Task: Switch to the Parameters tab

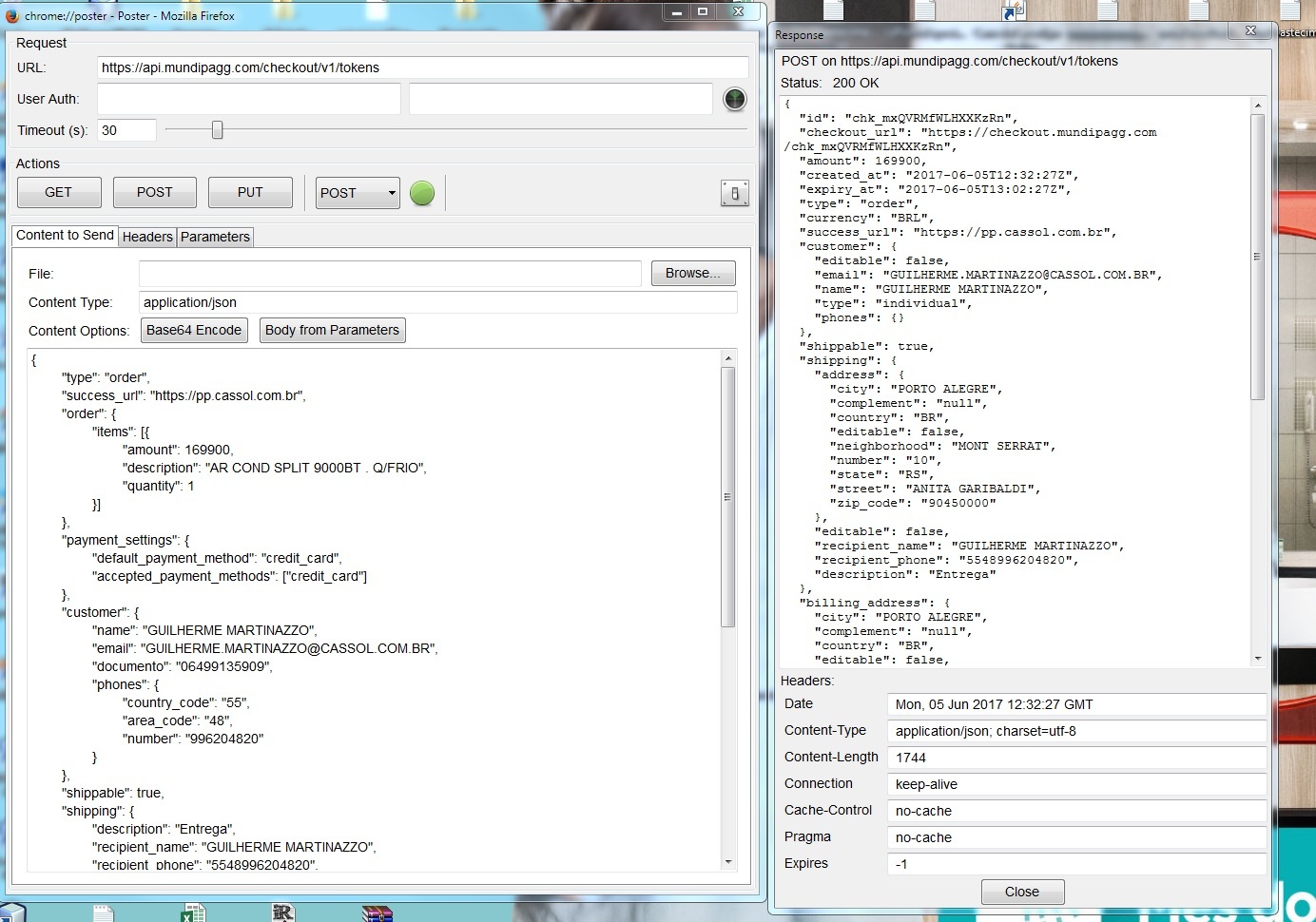Action: pyautogui.click(x=215, y=237)
